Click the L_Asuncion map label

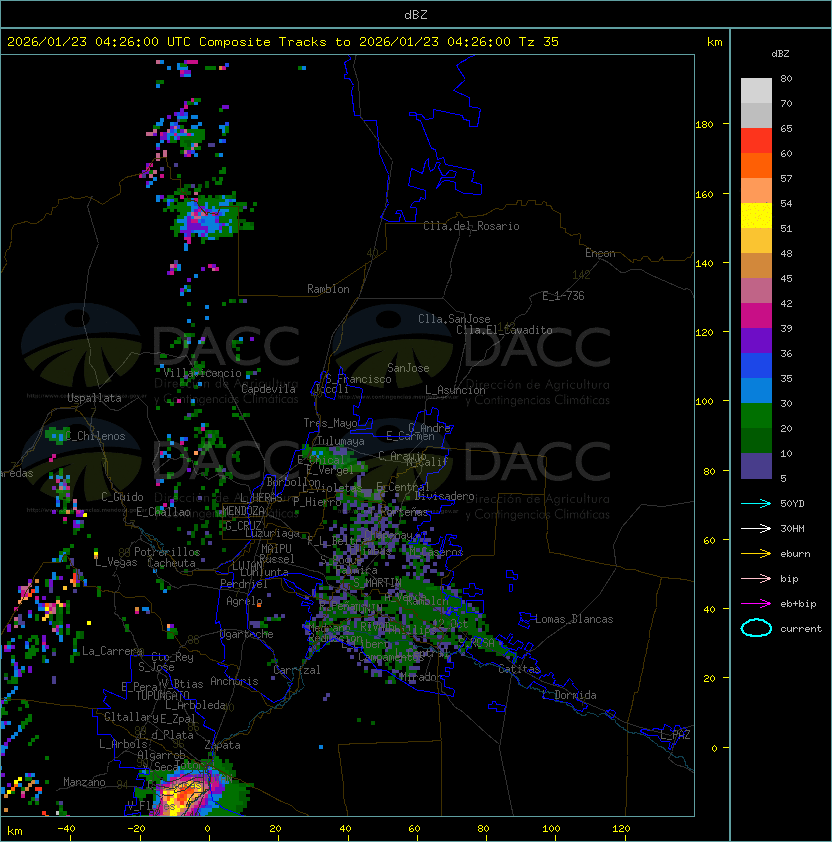(x=455, y=390)
